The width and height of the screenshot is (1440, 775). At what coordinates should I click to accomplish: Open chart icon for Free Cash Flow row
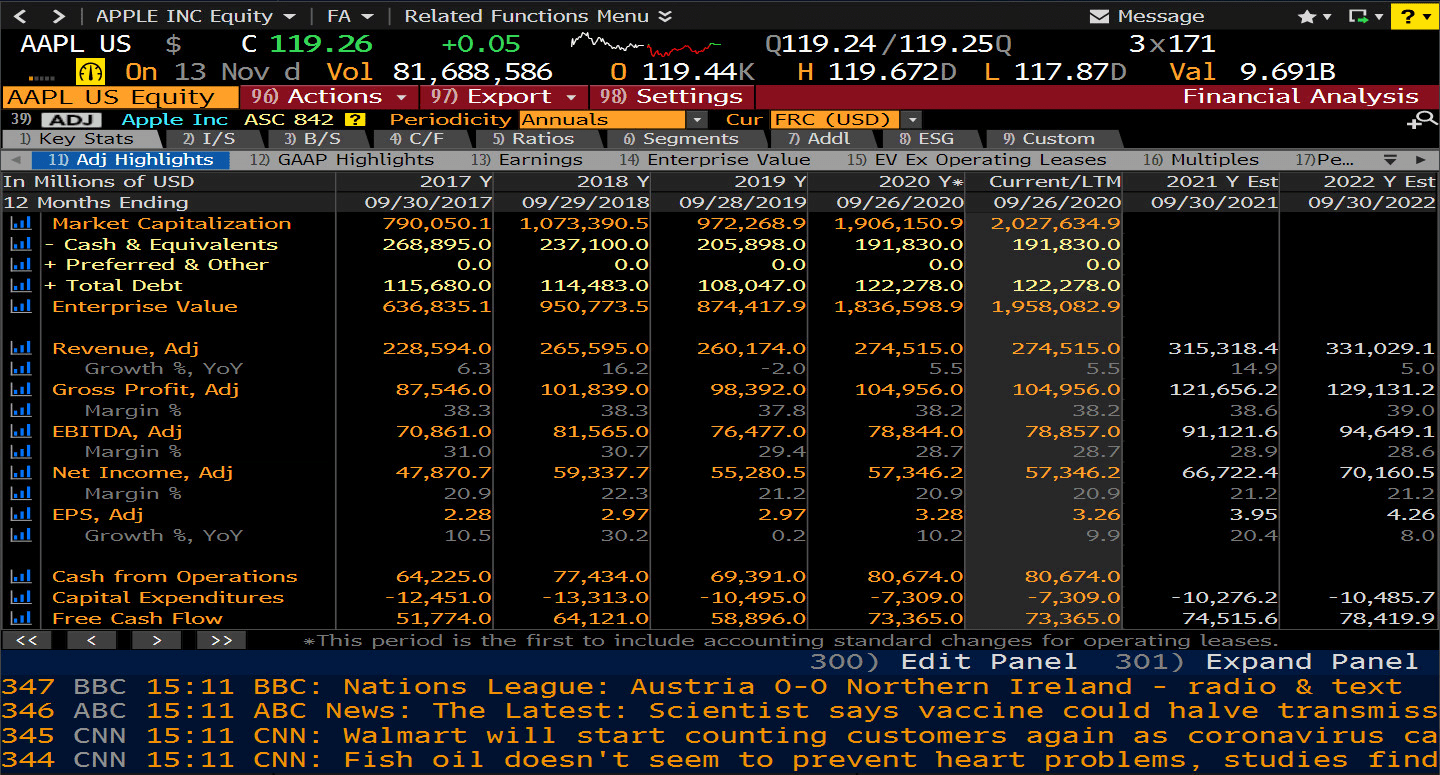pyautogui.click(x=20, y=618)
